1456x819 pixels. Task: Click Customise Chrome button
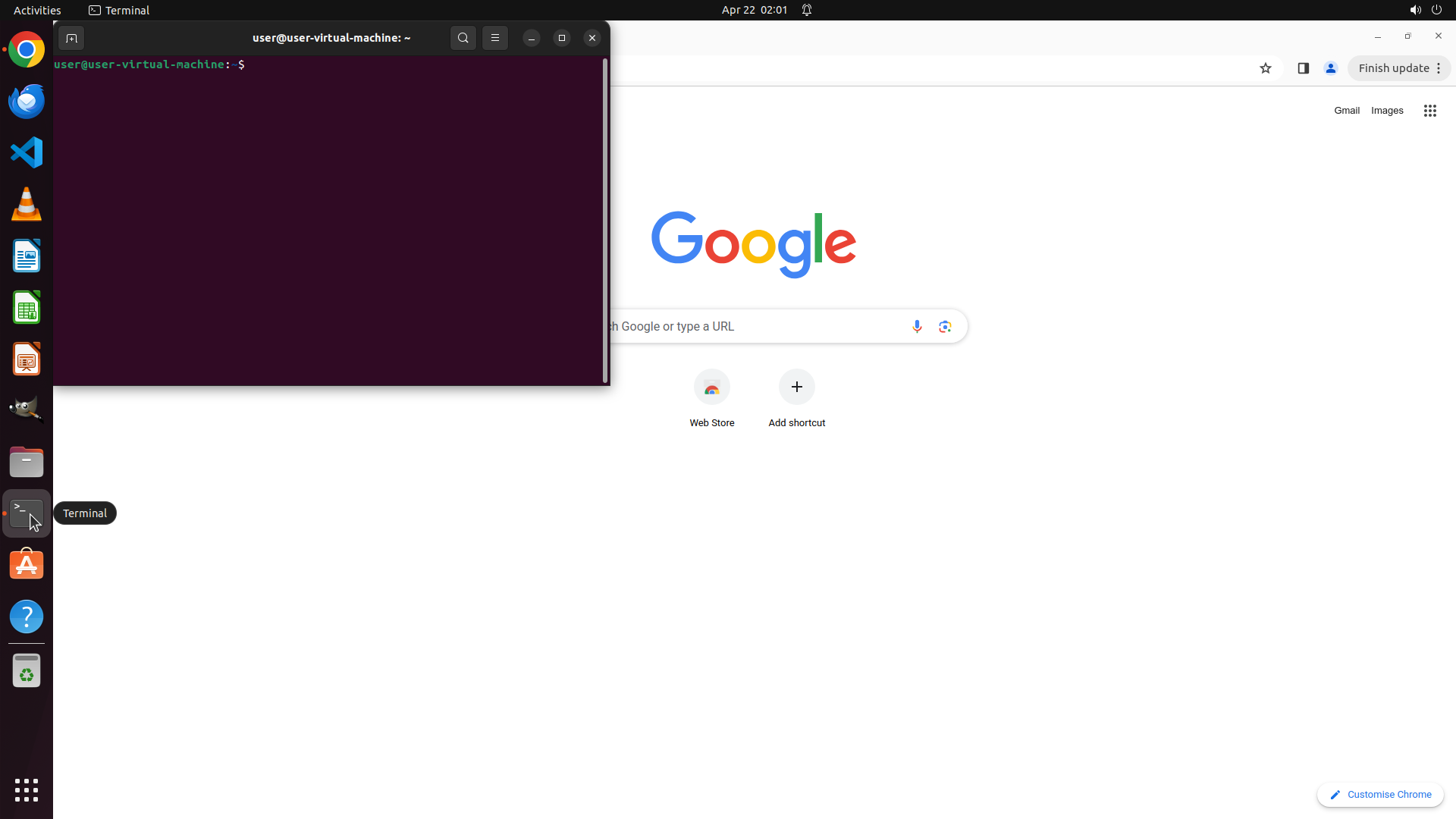[1380, 794]
